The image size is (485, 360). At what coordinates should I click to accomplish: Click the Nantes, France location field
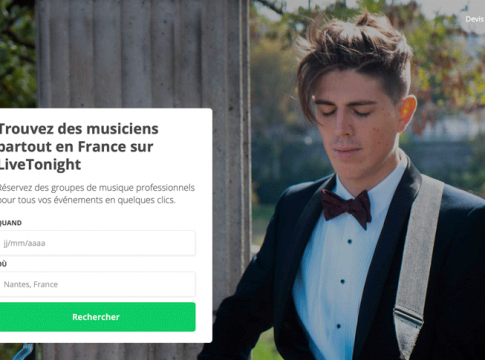pyautogui.click(x=97, y=284)
